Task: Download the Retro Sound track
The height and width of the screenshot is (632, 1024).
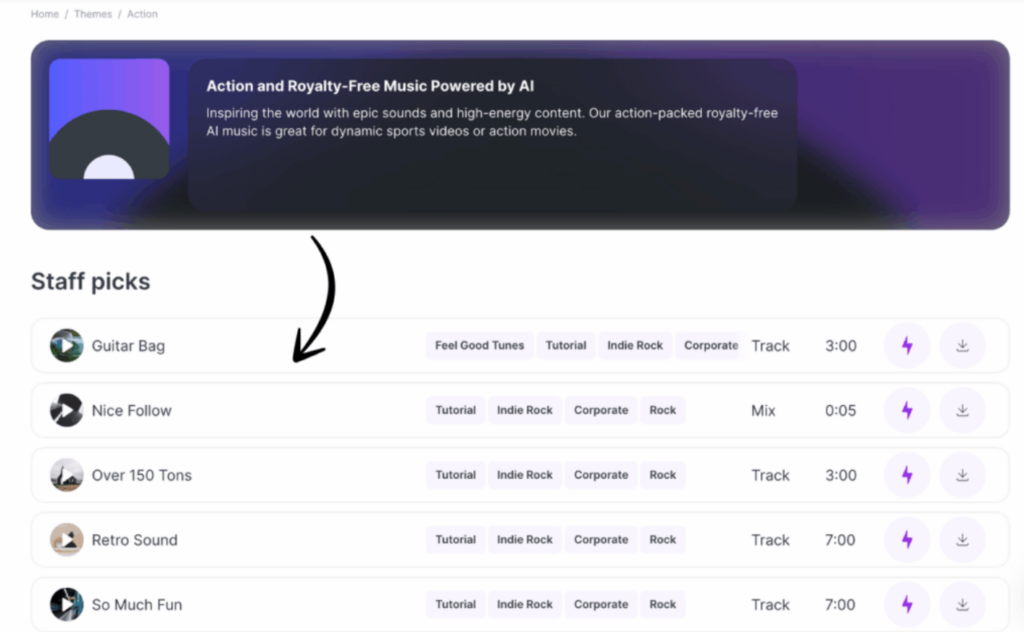Action: (962, 540)
